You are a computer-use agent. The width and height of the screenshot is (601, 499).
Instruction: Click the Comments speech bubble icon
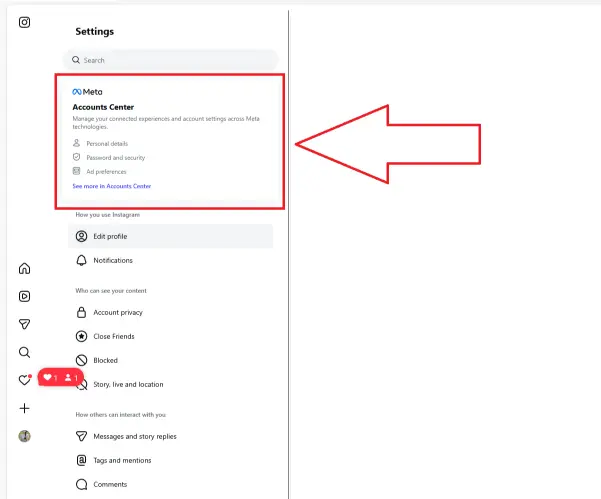(81, 484)
